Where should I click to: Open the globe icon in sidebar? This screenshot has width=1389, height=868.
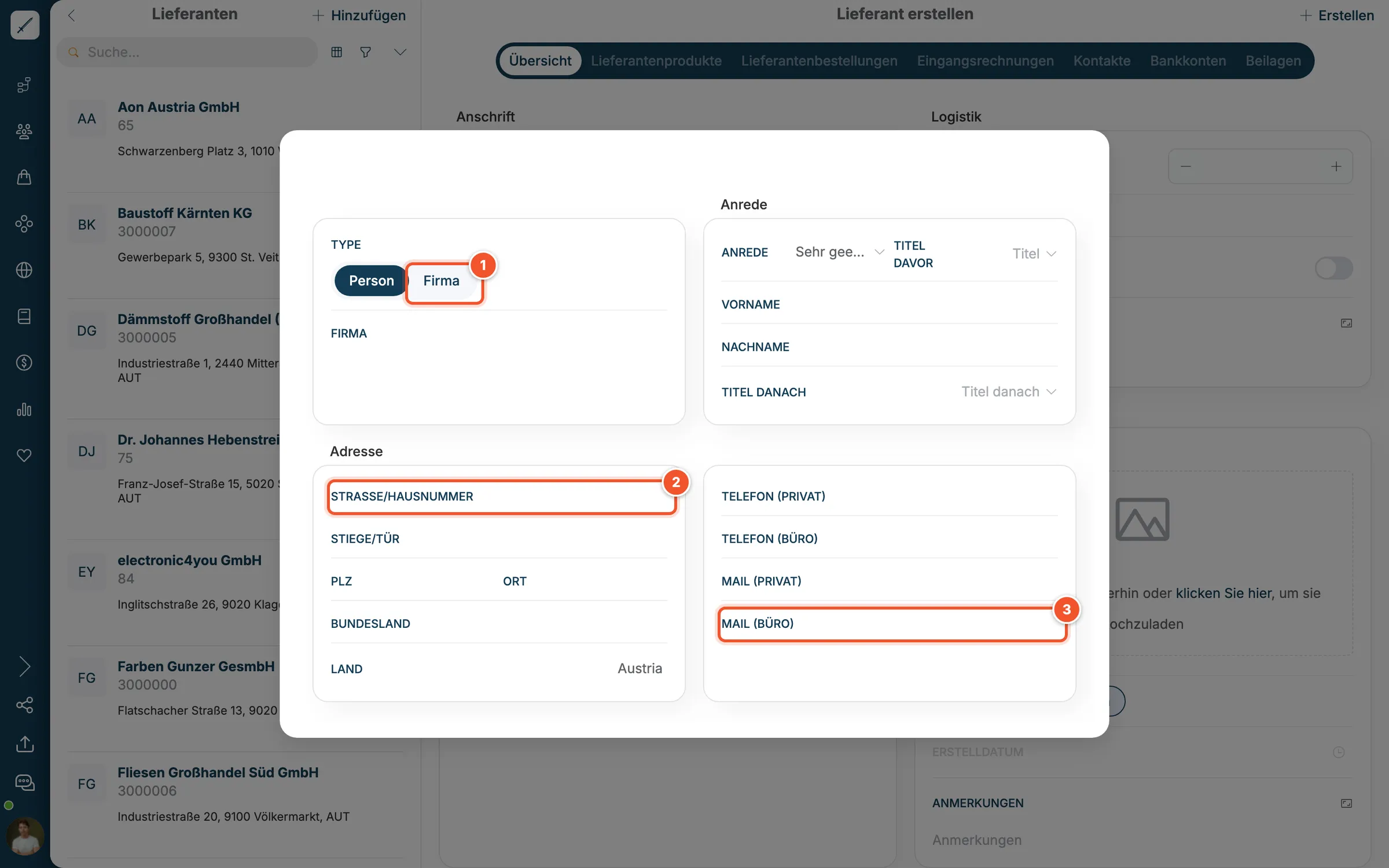(x=24, y=270)
